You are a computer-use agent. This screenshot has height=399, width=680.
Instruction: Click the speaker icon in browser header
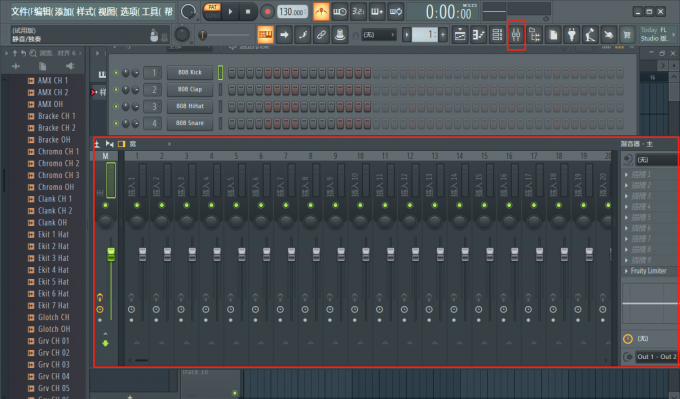(x=70, y=66)
